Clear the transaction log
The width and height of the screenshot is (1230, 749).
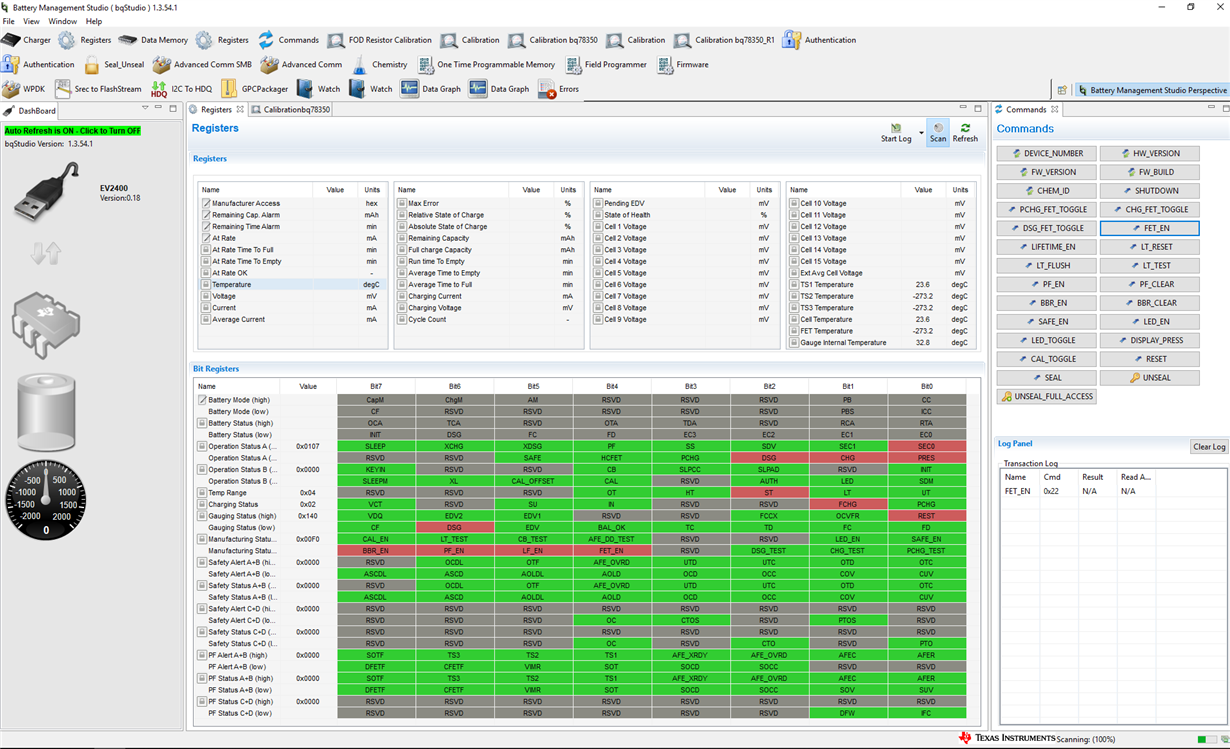click(1208, 447)
